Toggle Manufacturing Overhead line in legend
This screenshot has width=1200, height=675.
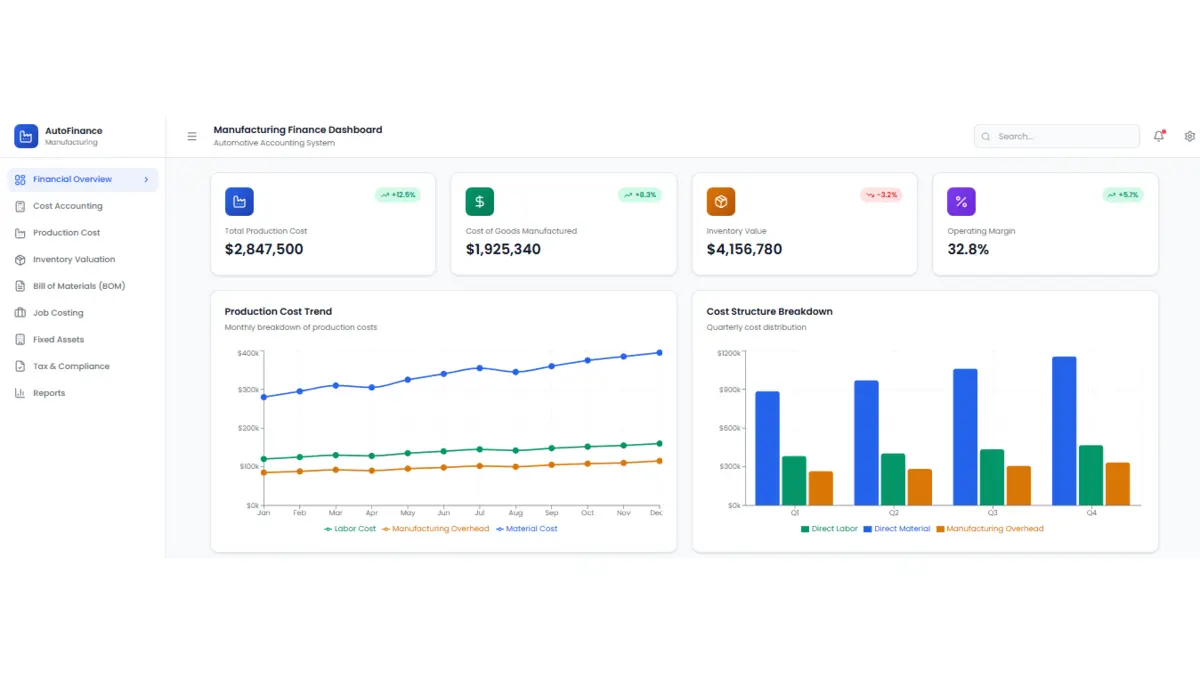pyautogui.click(x=436, y=529)
